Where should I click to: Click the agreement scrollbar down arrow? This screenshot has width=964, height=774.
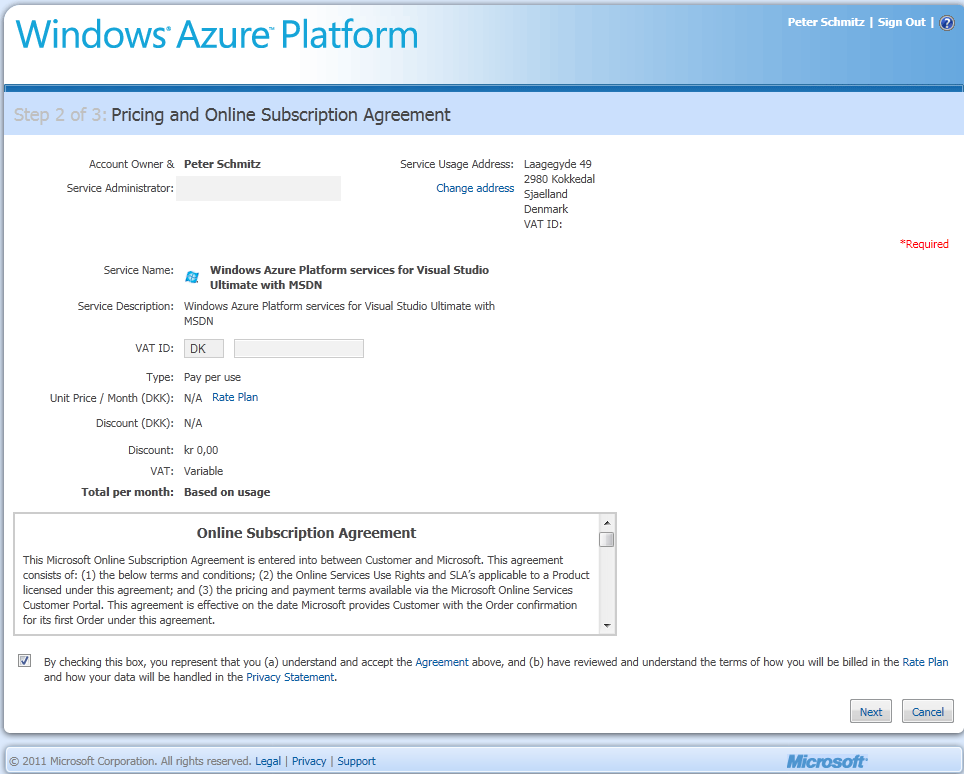coord(607,626)
